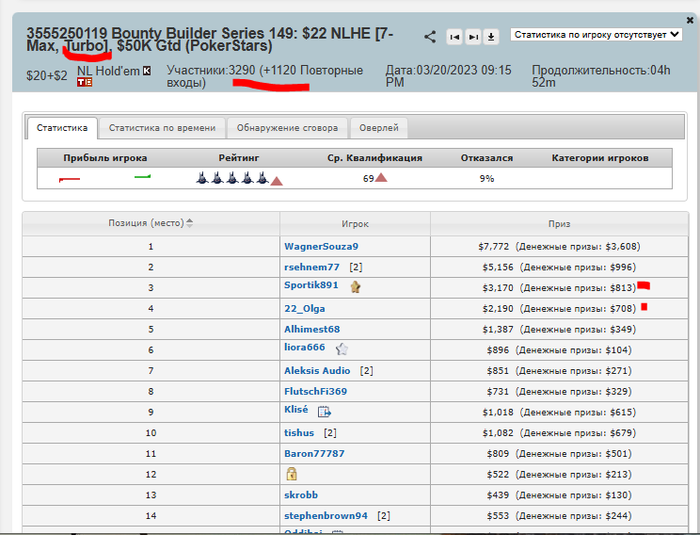Click the [2] re-entry marker beside stephenbrown94
This screenshot has width=700, height=535.
point(383,515)
